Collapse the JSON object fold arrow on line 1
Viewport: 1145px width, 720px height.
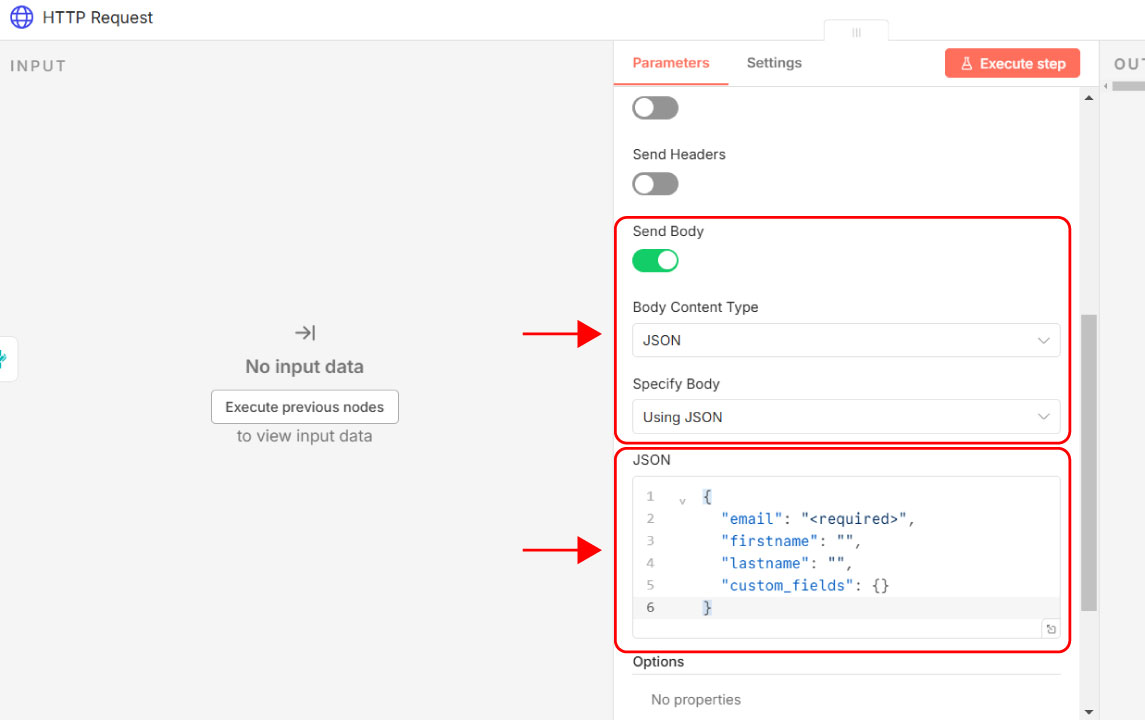click(683, 499)
